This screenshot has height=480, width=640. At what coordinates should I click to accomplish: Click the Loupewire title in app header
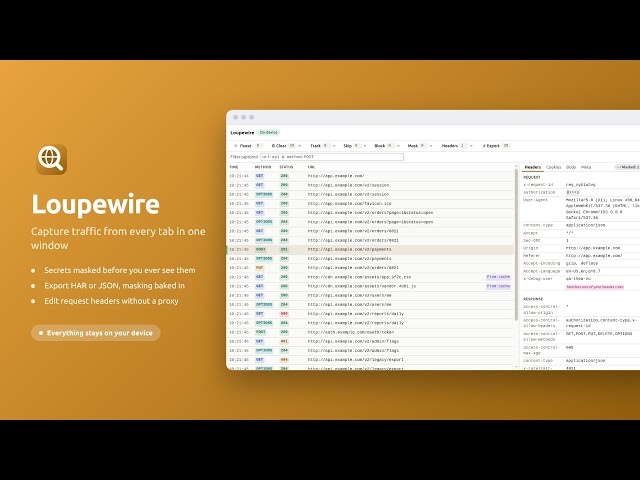point(242,133)
